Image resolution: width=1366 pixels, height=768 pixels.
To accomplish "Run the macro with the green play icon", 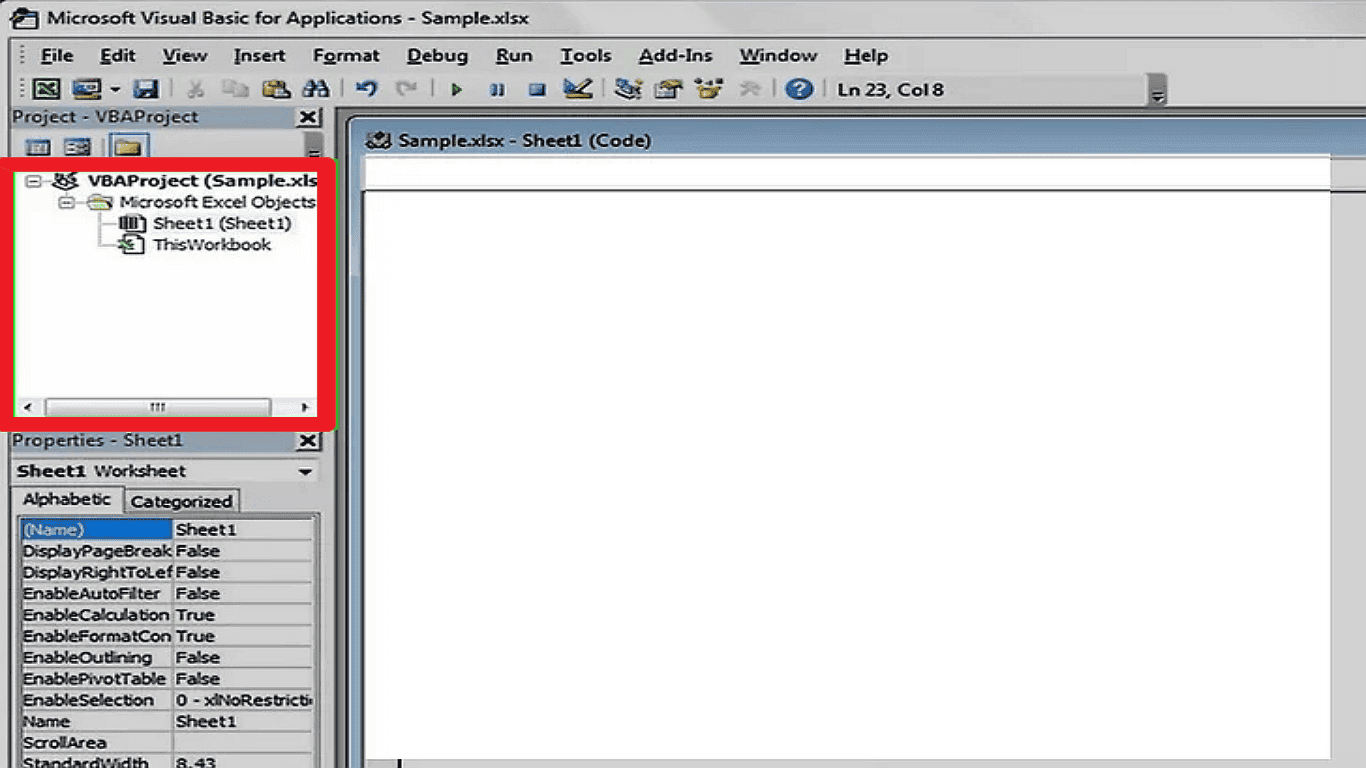I will click(457, 89).
